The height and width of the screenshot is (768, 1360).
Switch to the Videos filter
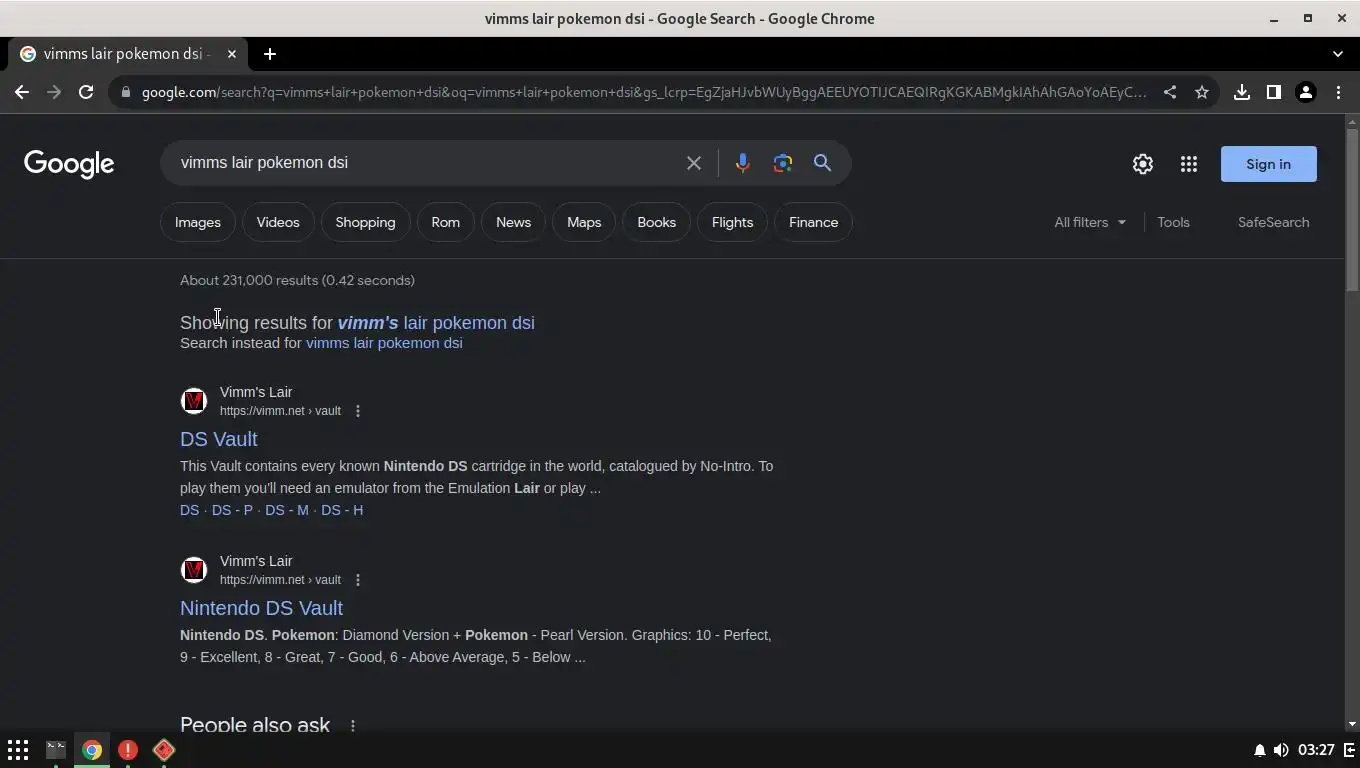278,222
